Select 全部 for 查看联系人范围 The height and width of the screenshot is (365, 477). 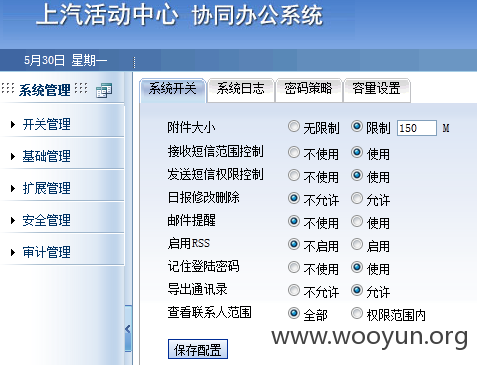294,313
